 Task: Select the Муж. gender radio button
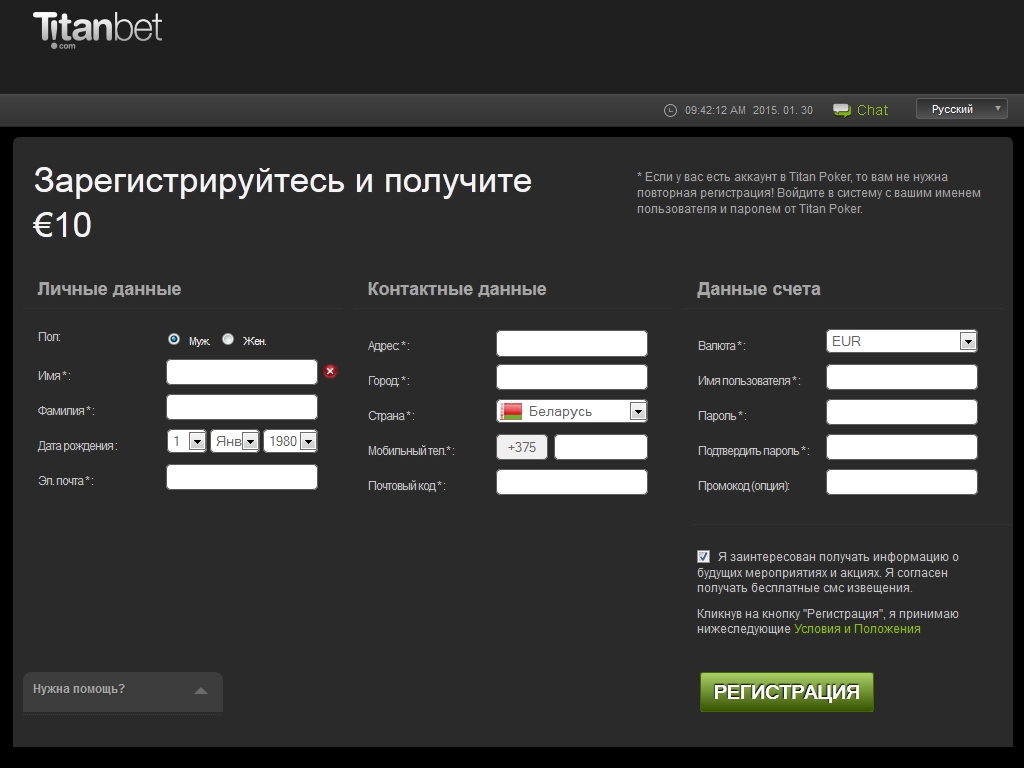[174, 339]
